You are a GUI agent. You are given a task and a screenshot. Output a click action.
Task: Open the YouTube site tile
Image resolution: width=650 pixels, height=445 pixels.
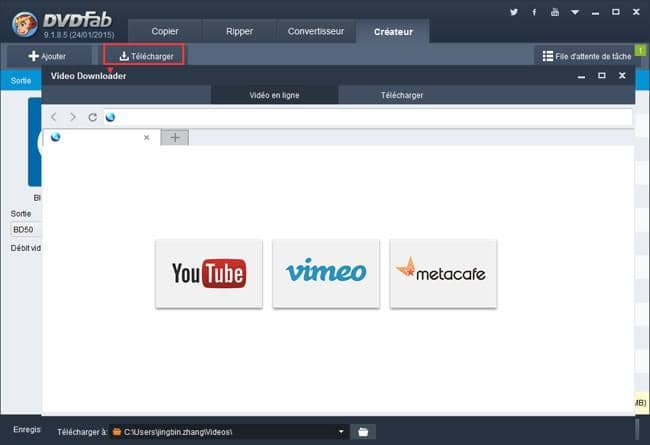[x=209, y=273]
